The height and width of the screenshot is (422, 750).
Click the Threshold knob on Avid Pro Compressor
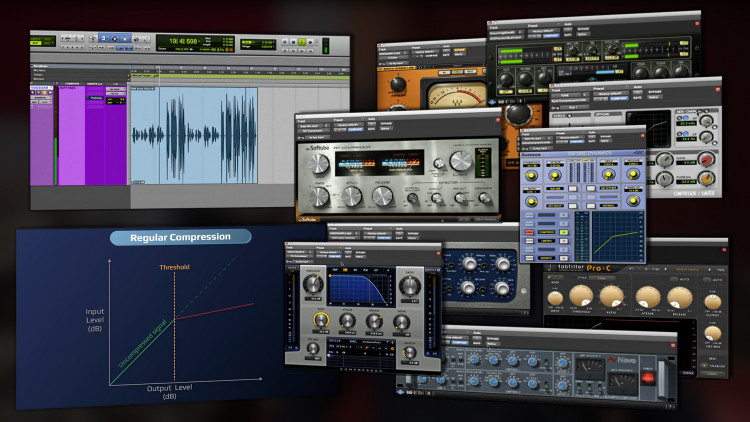[x=312, y=284]
